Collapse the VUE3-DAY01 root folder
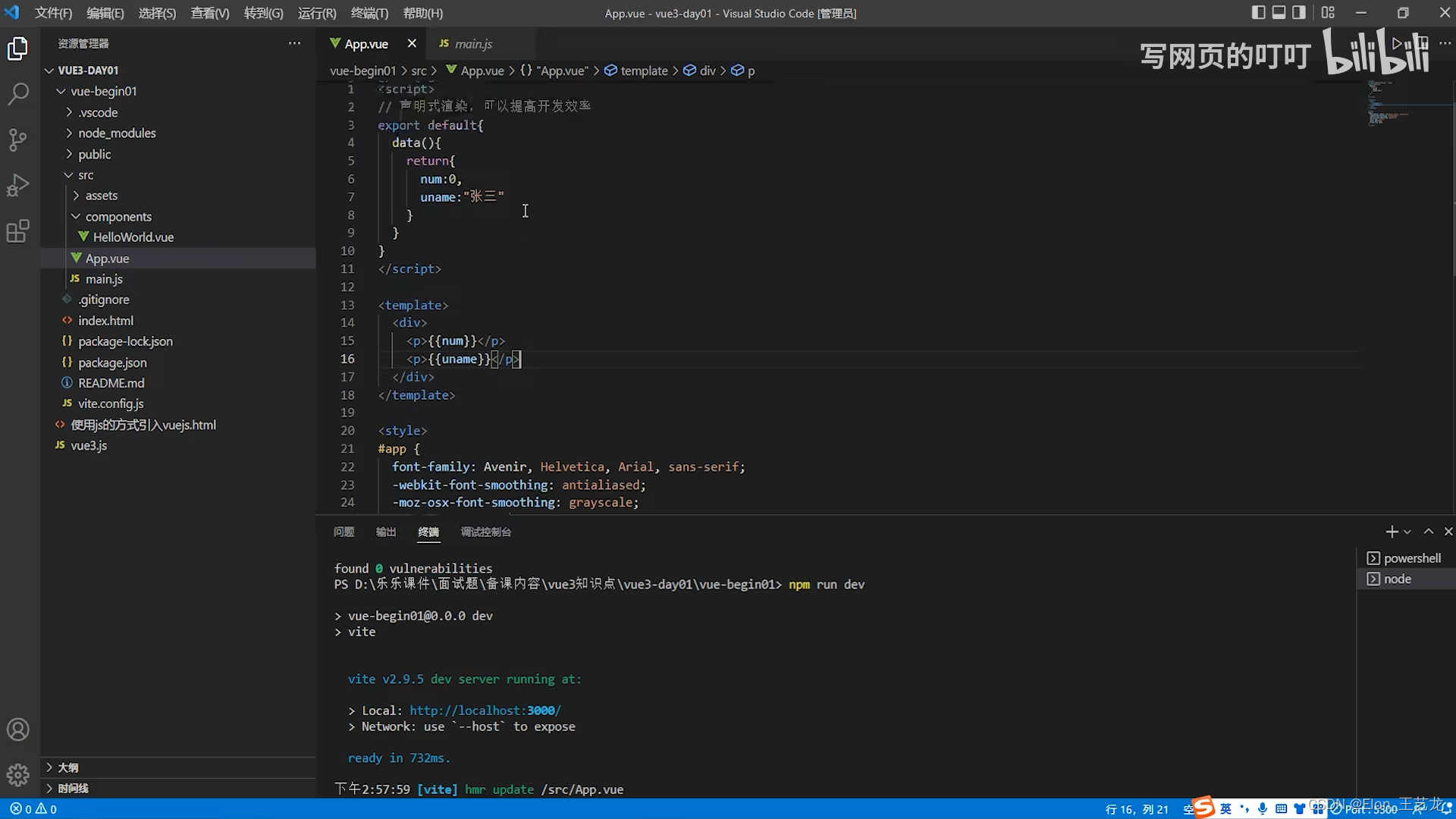Screen dimensions: 1456x819 [x=88, y=70]
